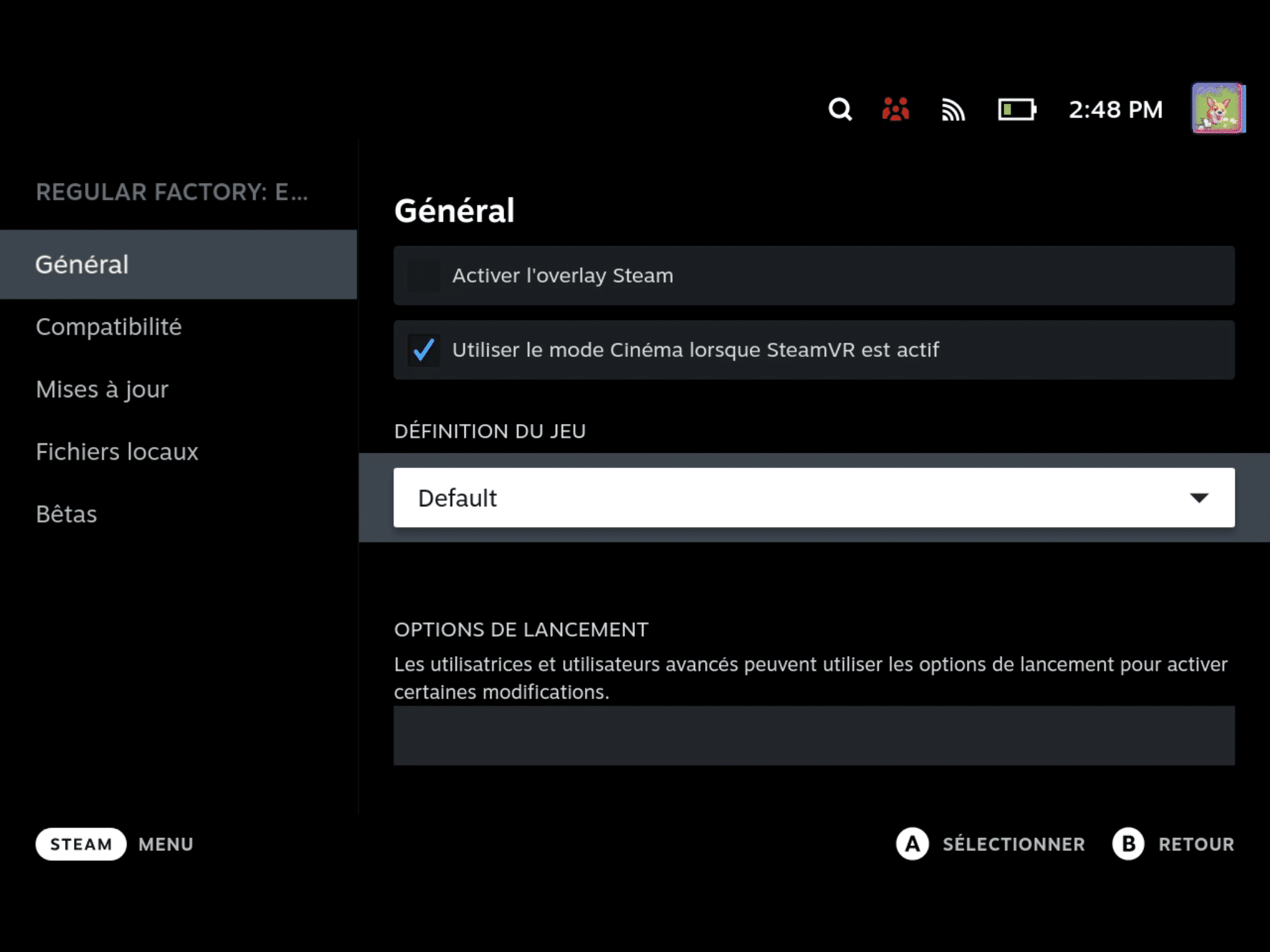This screenshot has height=952, width=1270.
Task: Enable the Activer l'overlay Steam checkbox
Action: [x=424, y=276]
